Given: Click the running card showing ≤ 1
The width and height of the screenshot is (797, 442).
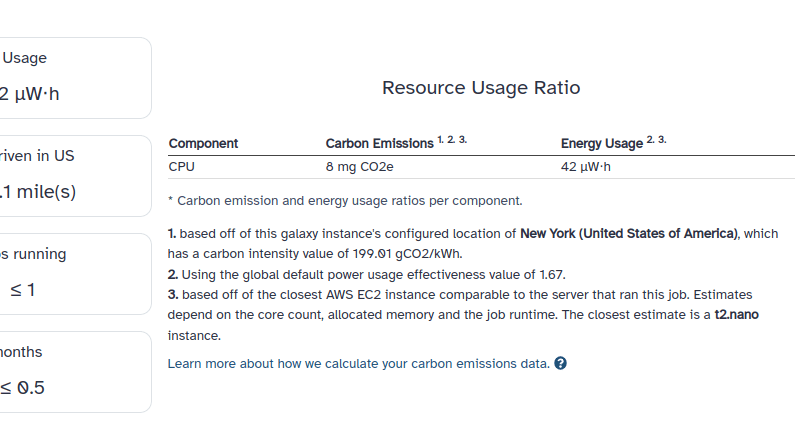Looking at the screenshot, I should click(x=75, y=274).
